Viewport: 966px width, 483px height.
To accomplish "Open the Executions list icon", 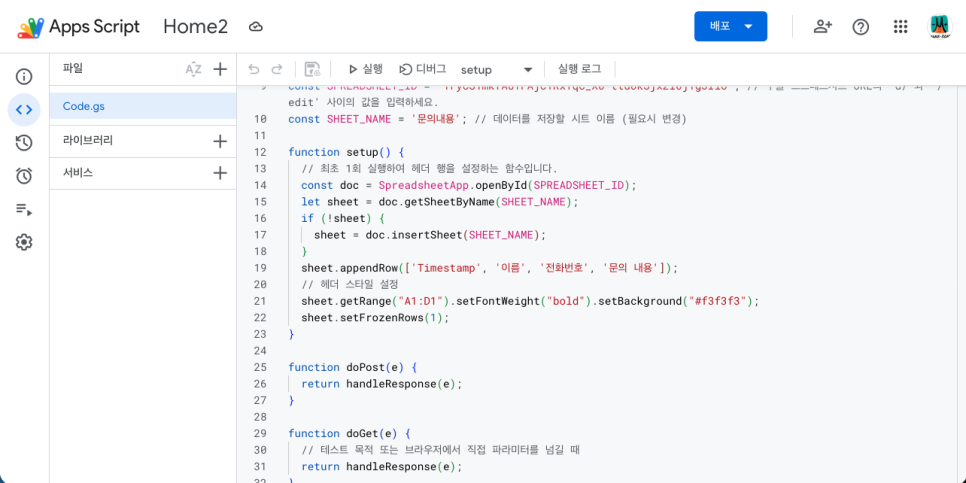I will pos(24,209).
